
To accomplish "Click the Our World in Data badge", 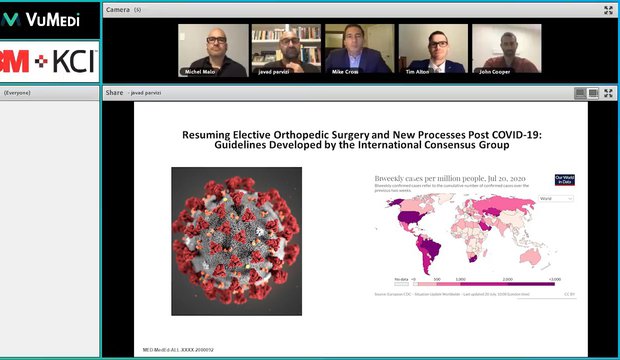I will [x=565, y=180].
